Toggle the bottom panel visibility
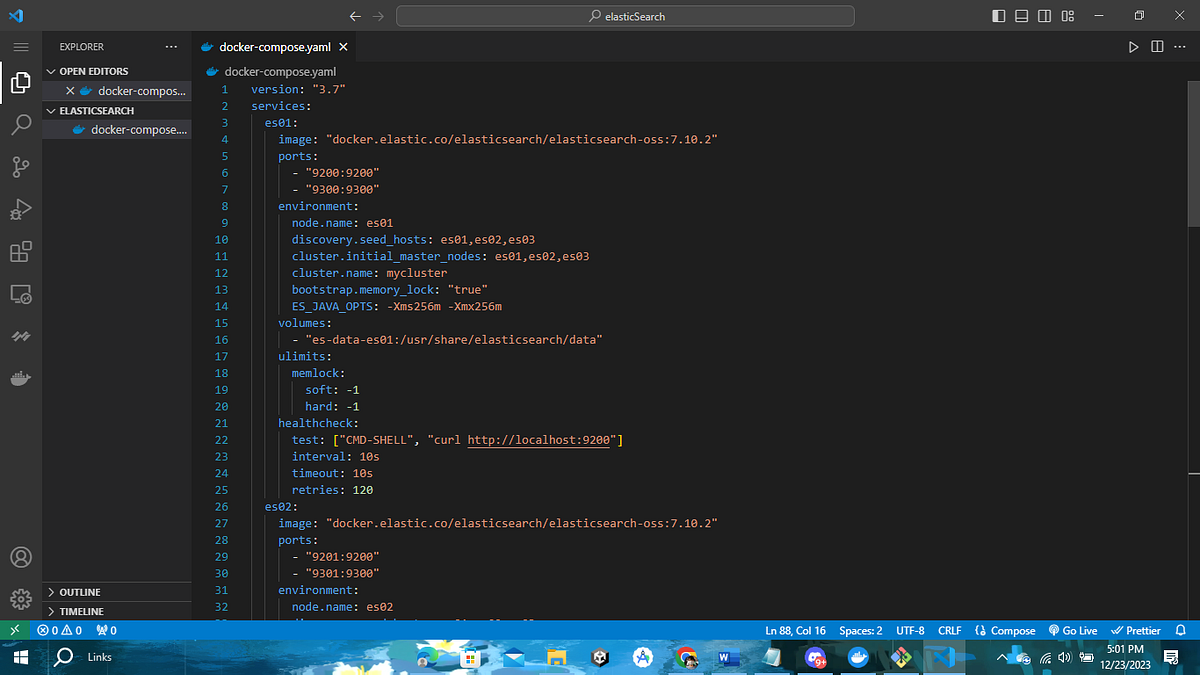 tap(1021, 15)
